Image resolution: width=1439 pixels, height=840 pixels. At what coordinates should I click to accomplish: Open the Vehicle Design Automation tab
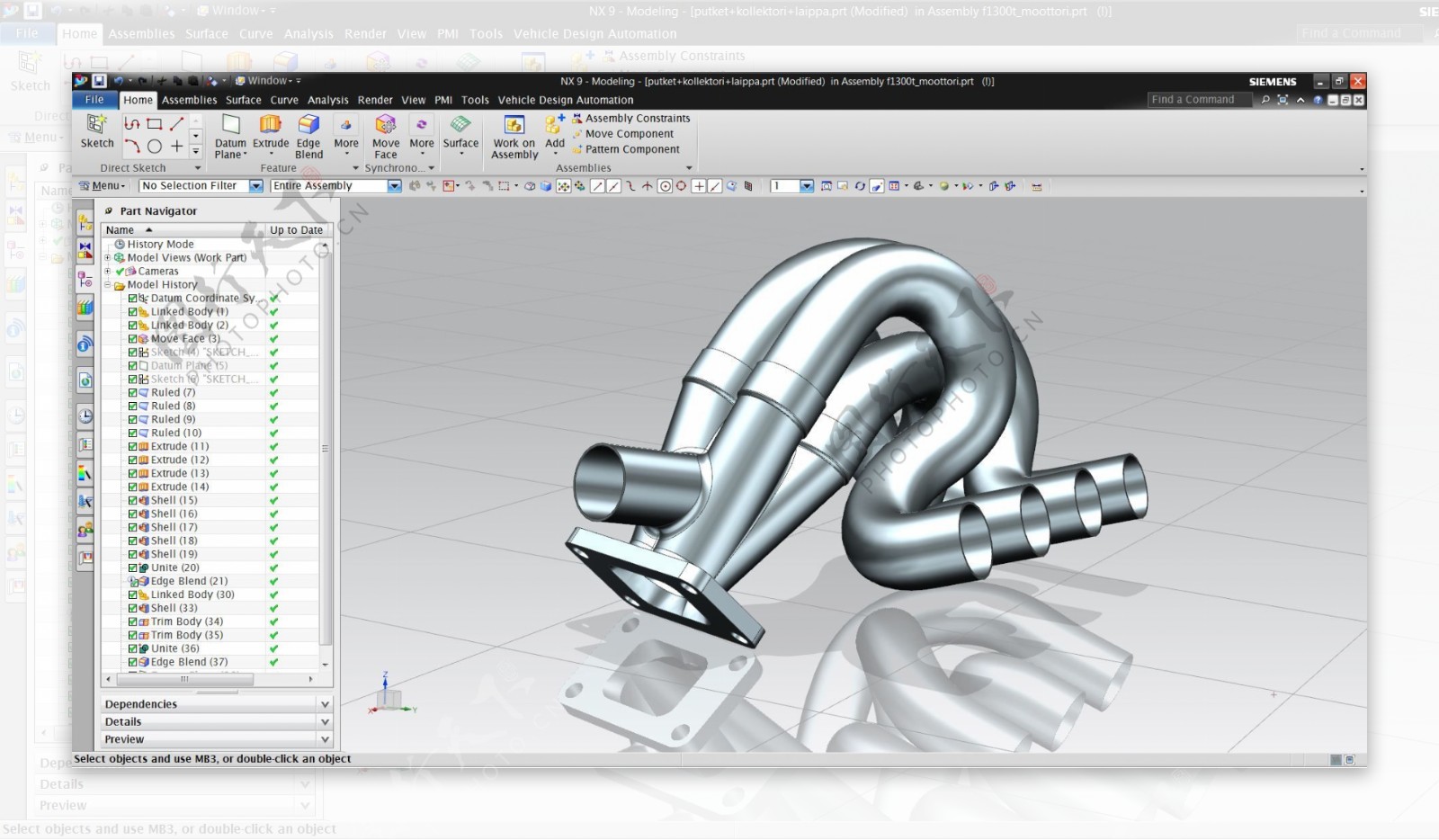pyautogui.click(x=566, y=100)
